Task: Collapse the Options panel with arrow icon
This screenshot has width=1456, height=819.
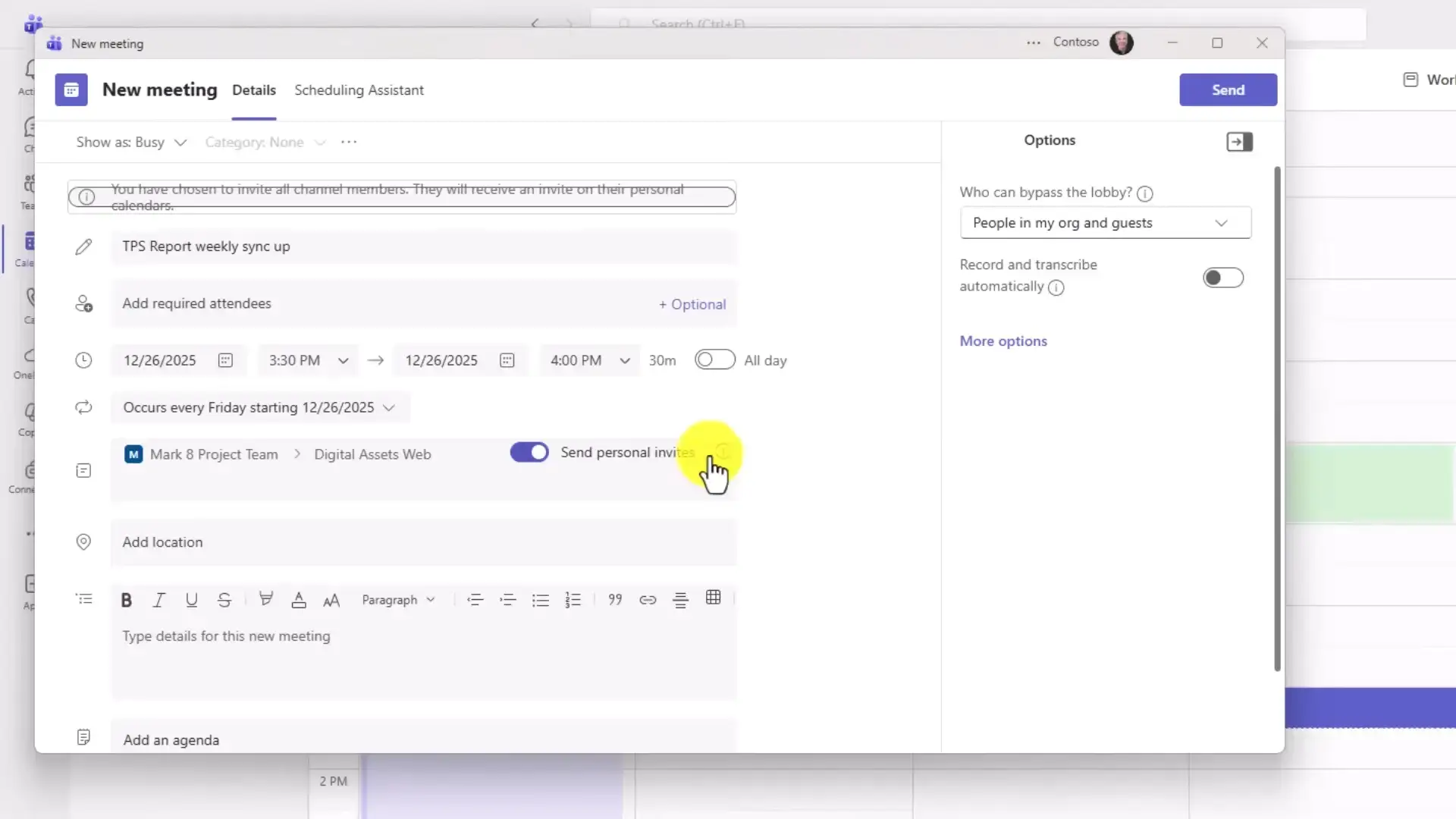Action: pyautogui.click(x=1240, y=142)
